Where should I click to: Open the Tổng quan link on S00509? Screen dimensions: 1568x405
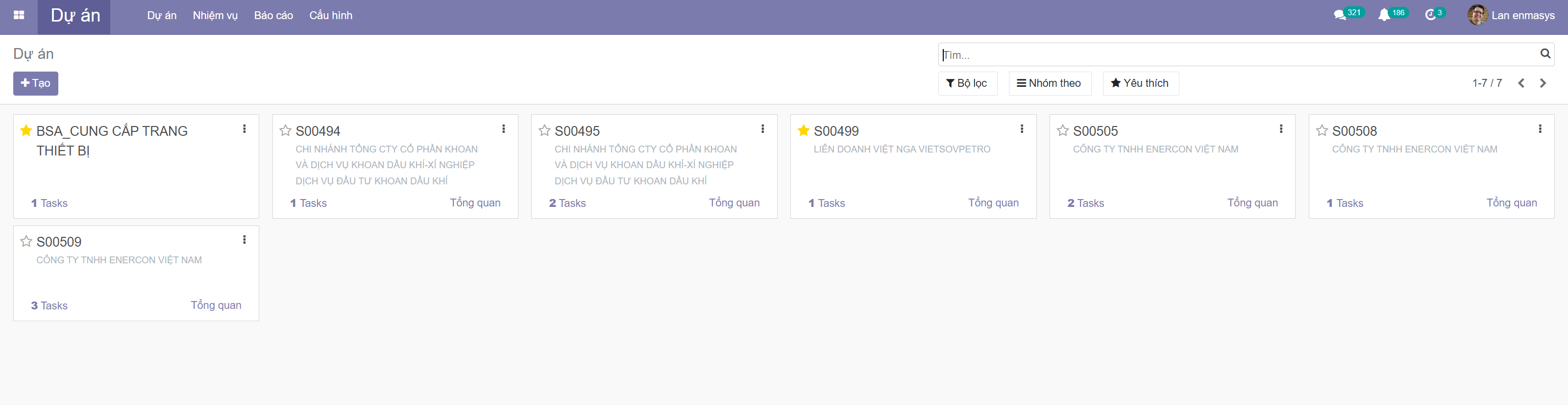pos(216,305)
